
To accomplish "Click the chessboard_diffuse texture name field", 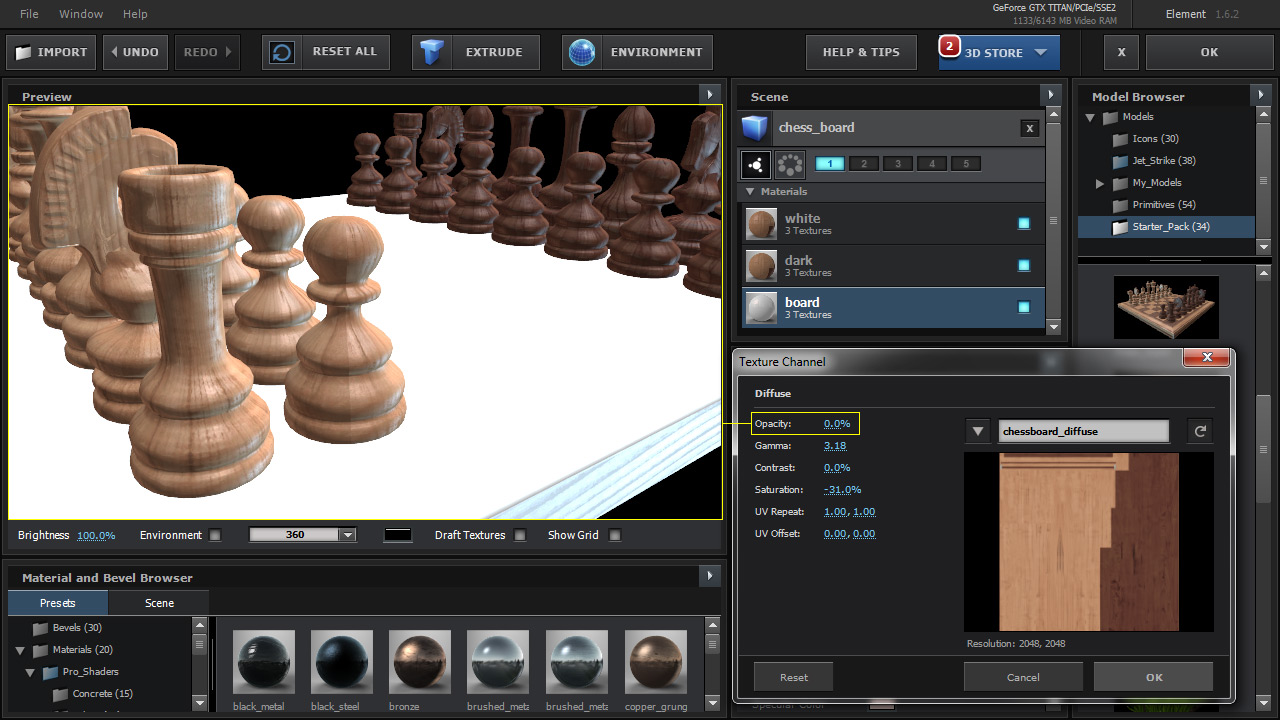I will click(x=1083, y=431).
